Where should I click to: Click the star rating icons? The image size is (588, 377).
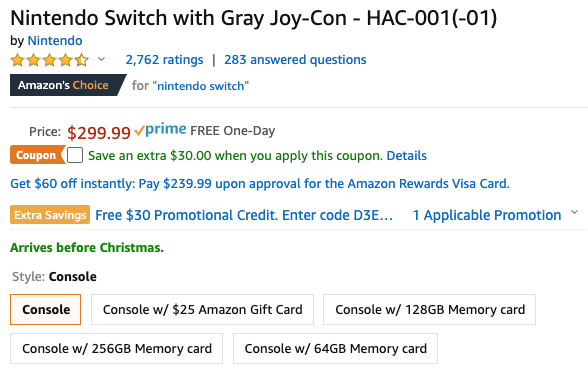(50, 60)
